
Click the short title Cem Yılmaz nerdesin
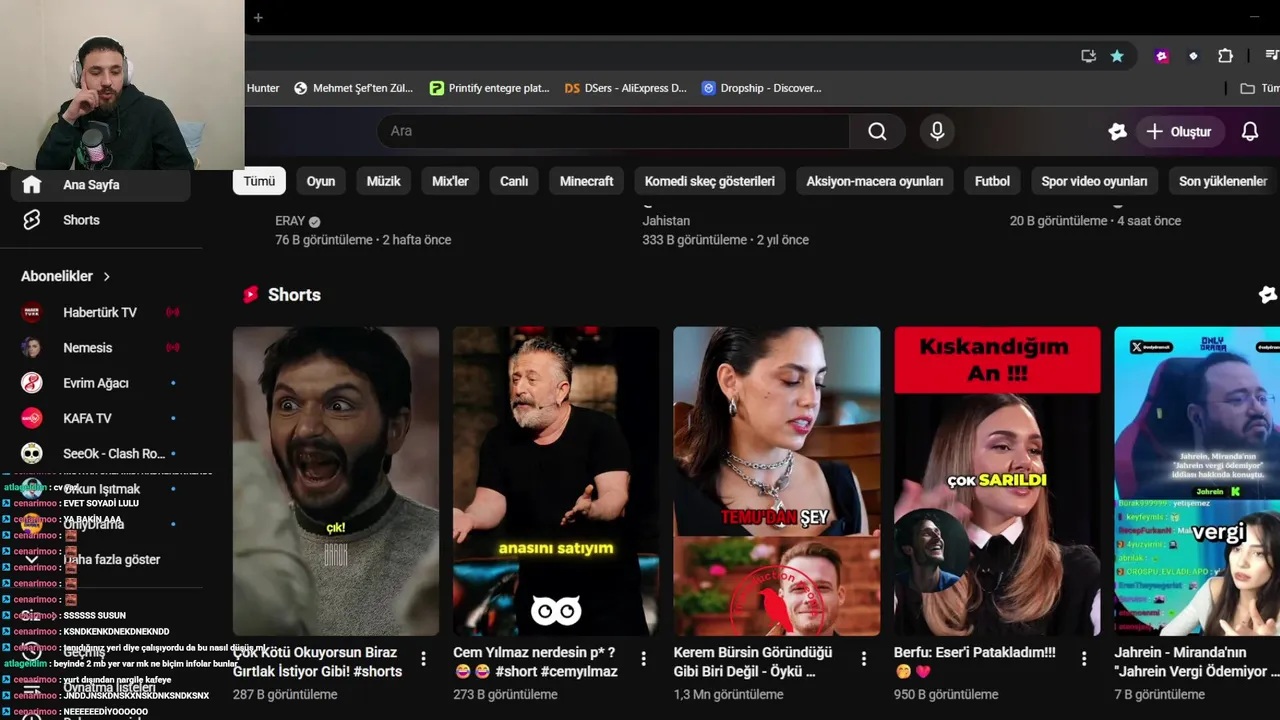click(535, 662)
